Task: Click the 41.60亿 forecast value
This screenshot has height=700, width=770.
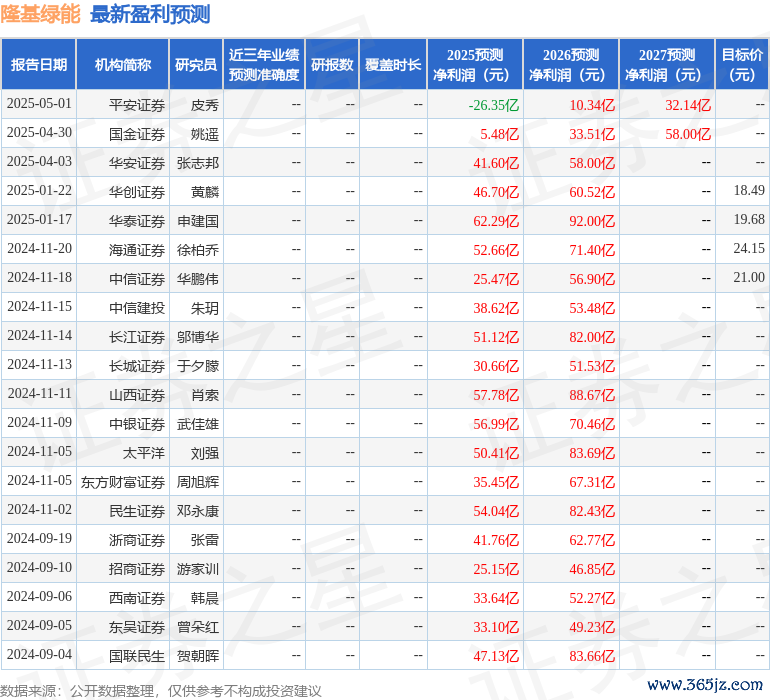Action: pyautogui.click(x=496, y=163)
